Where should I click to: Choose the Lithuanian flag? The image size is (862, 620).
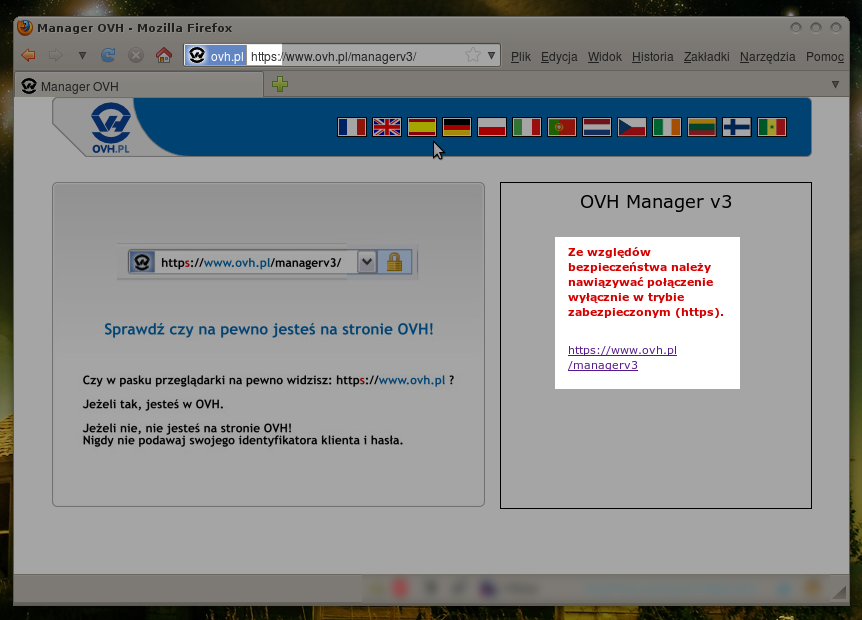click(x=702, y=127)
